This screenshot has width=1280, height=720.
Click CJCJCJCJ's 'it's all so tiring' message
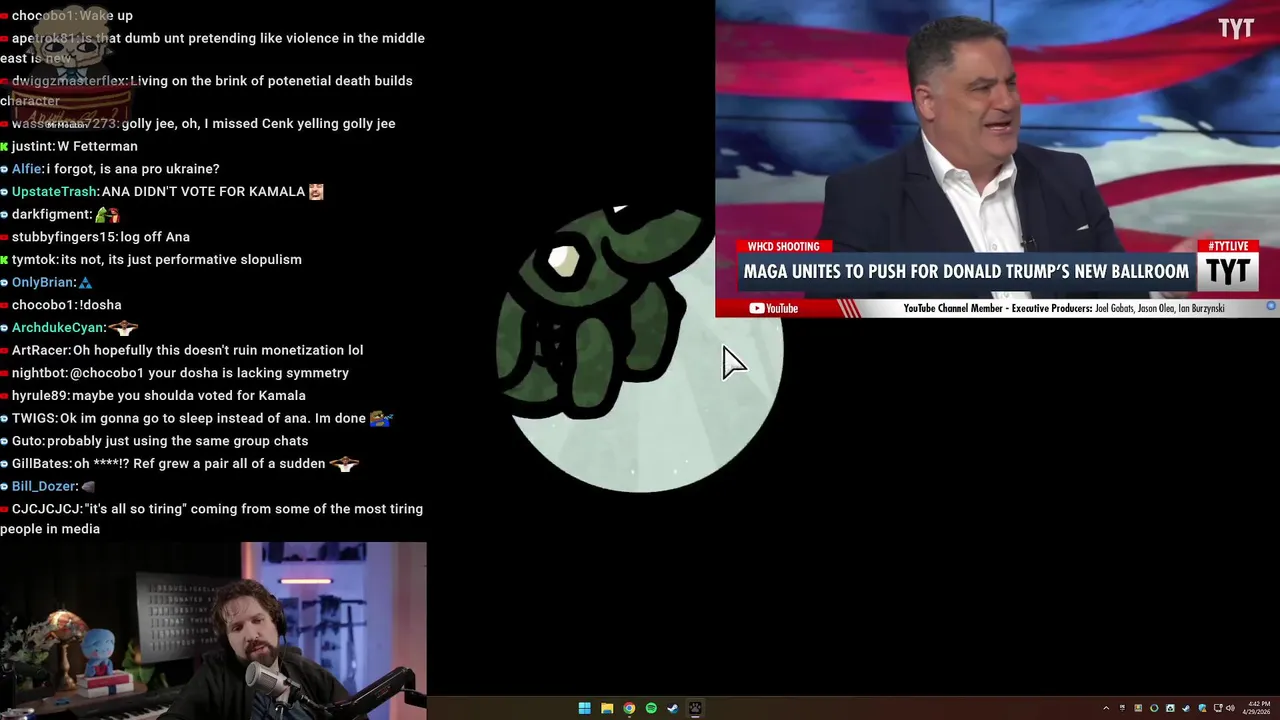click(211, 518)
